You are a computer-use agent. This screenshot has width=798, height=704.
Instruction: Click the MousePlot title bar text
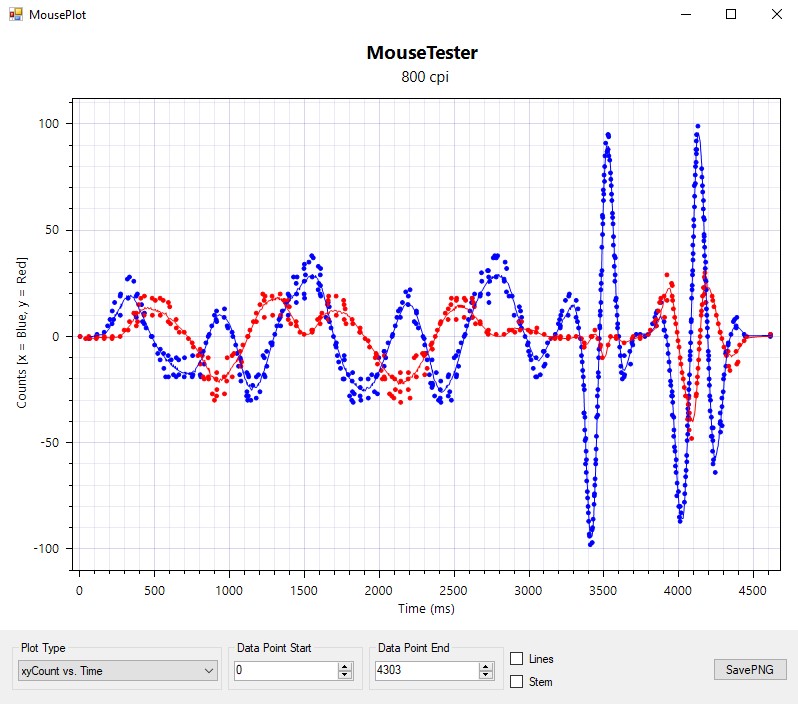pos(58,15)
